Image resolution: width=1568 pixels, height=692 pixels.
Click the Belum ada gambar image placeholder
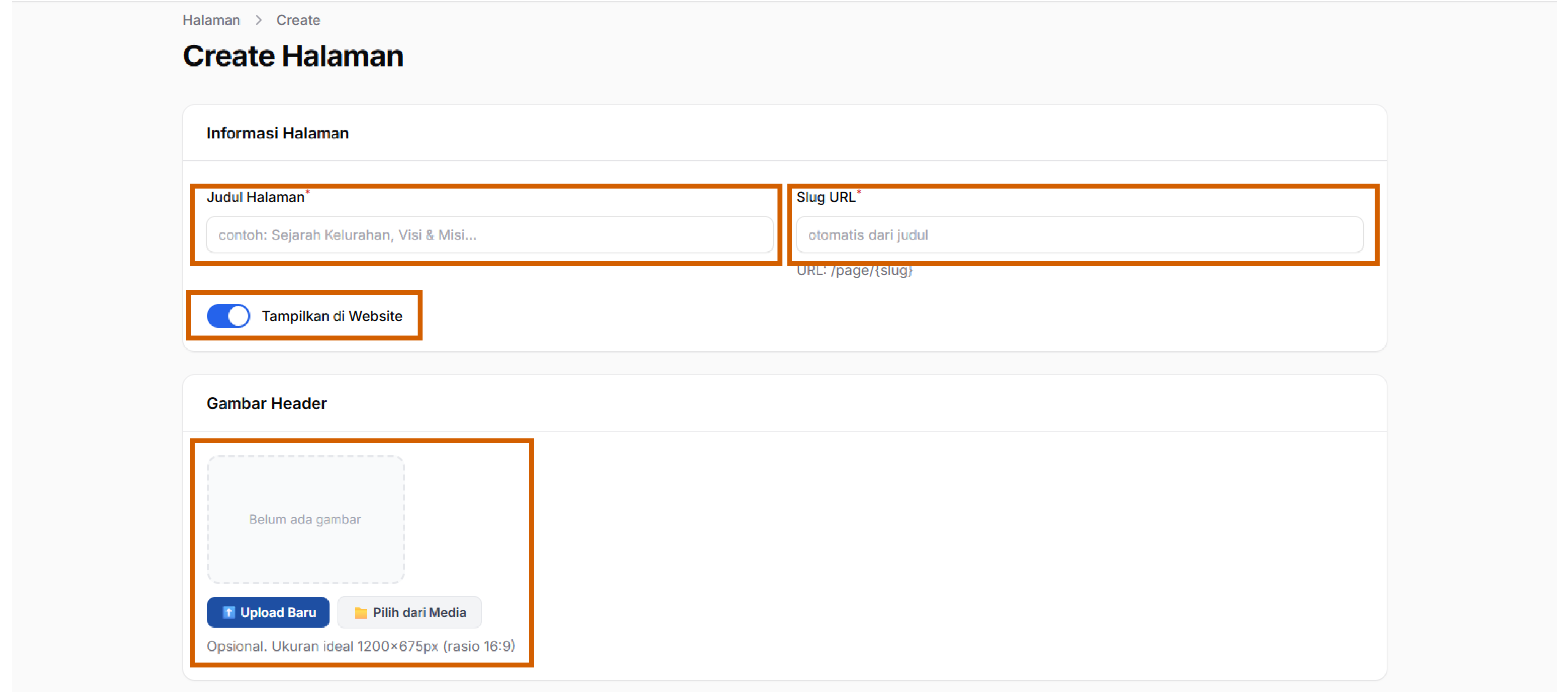305,519
